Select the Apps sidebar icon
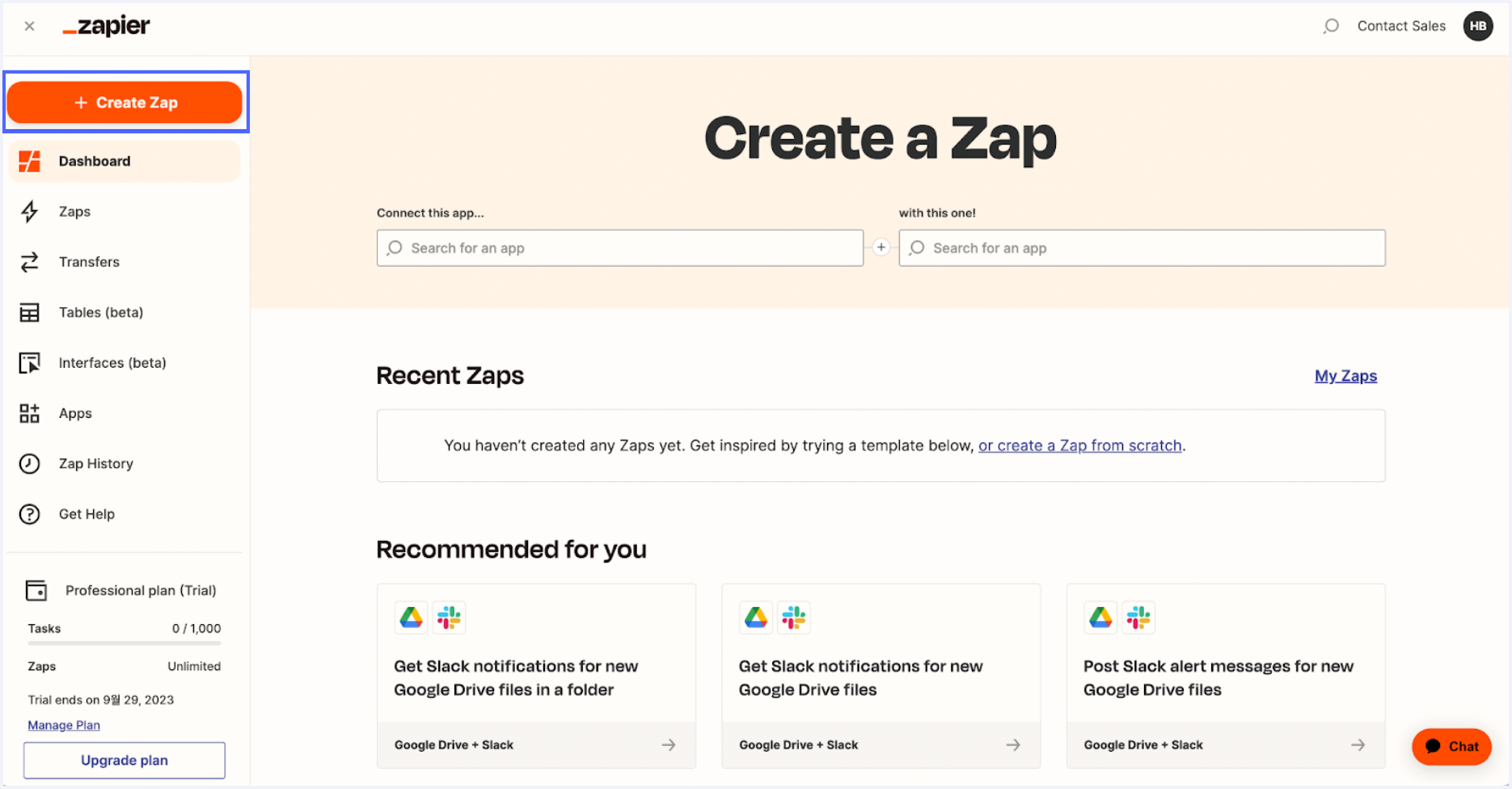Image resolution: width=1512 pixels, height=789 pixels. point(29,413)
